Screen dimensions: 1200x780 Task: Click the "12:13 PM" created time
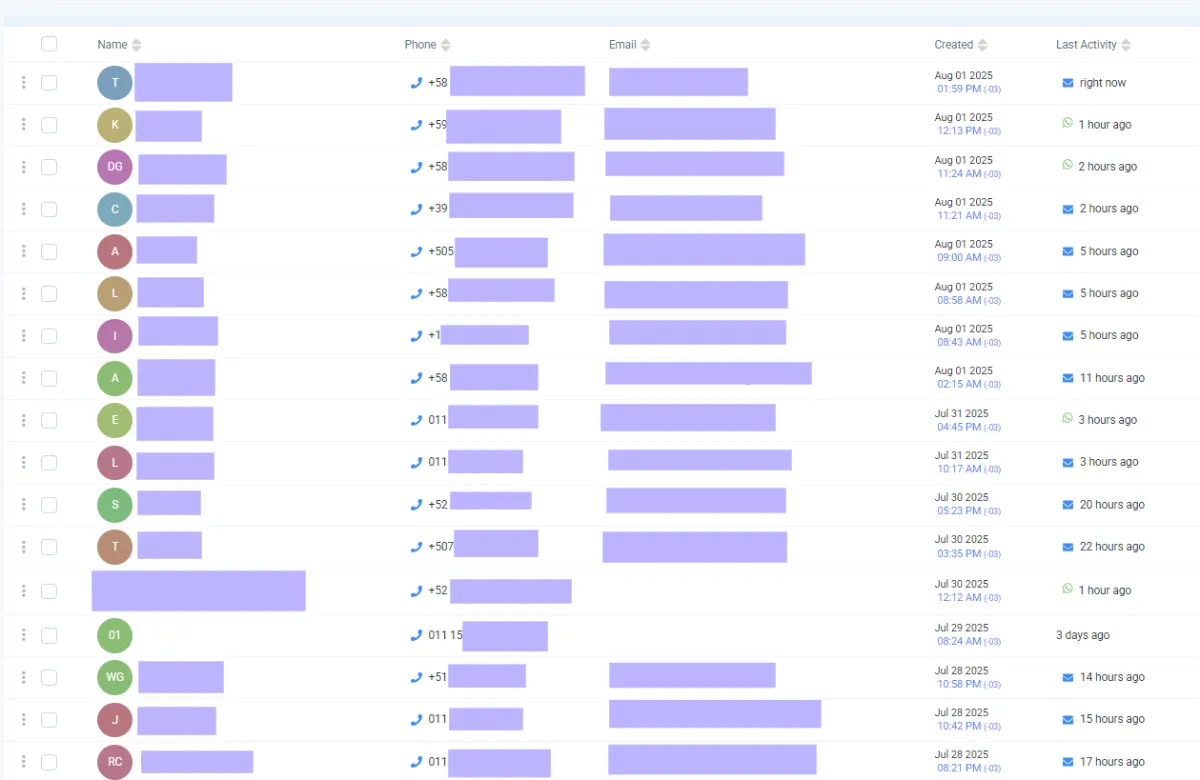tap(959, 132)
